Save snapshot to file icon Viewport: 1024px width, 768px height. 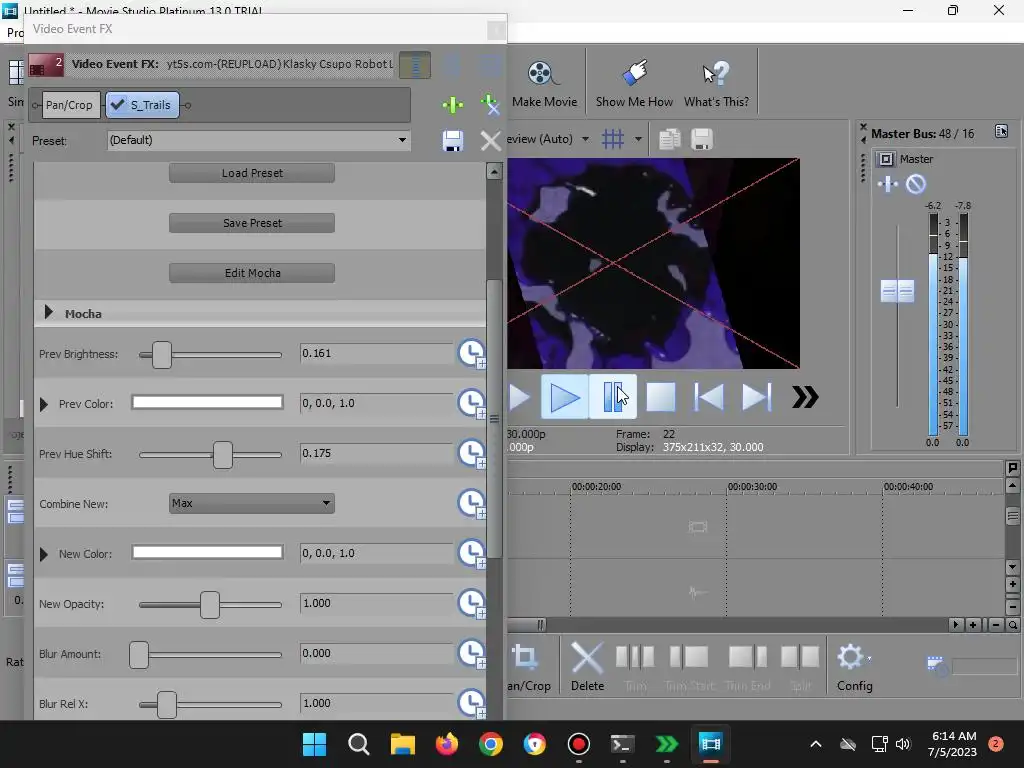pyautogui.click(x=702, y=139)
